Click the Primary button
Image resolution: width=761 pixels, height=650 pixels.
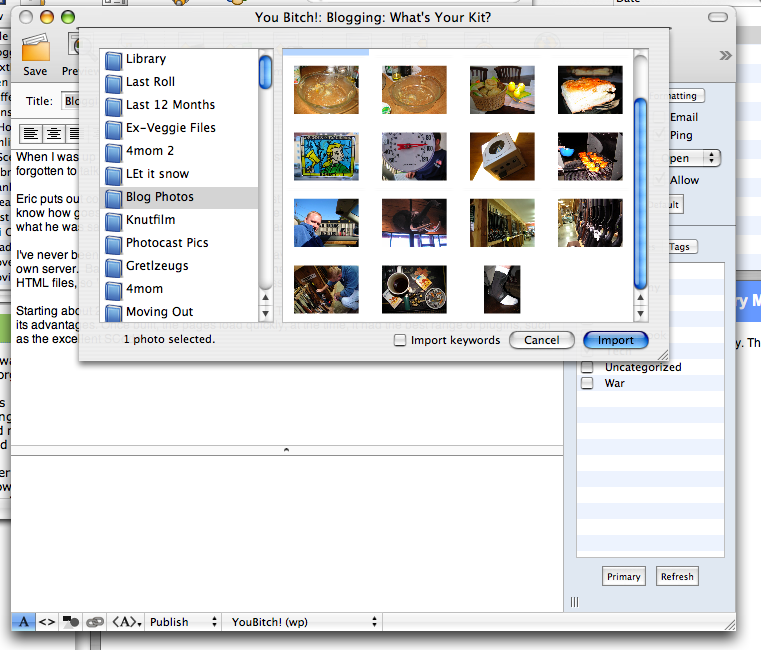click(624, 576)
